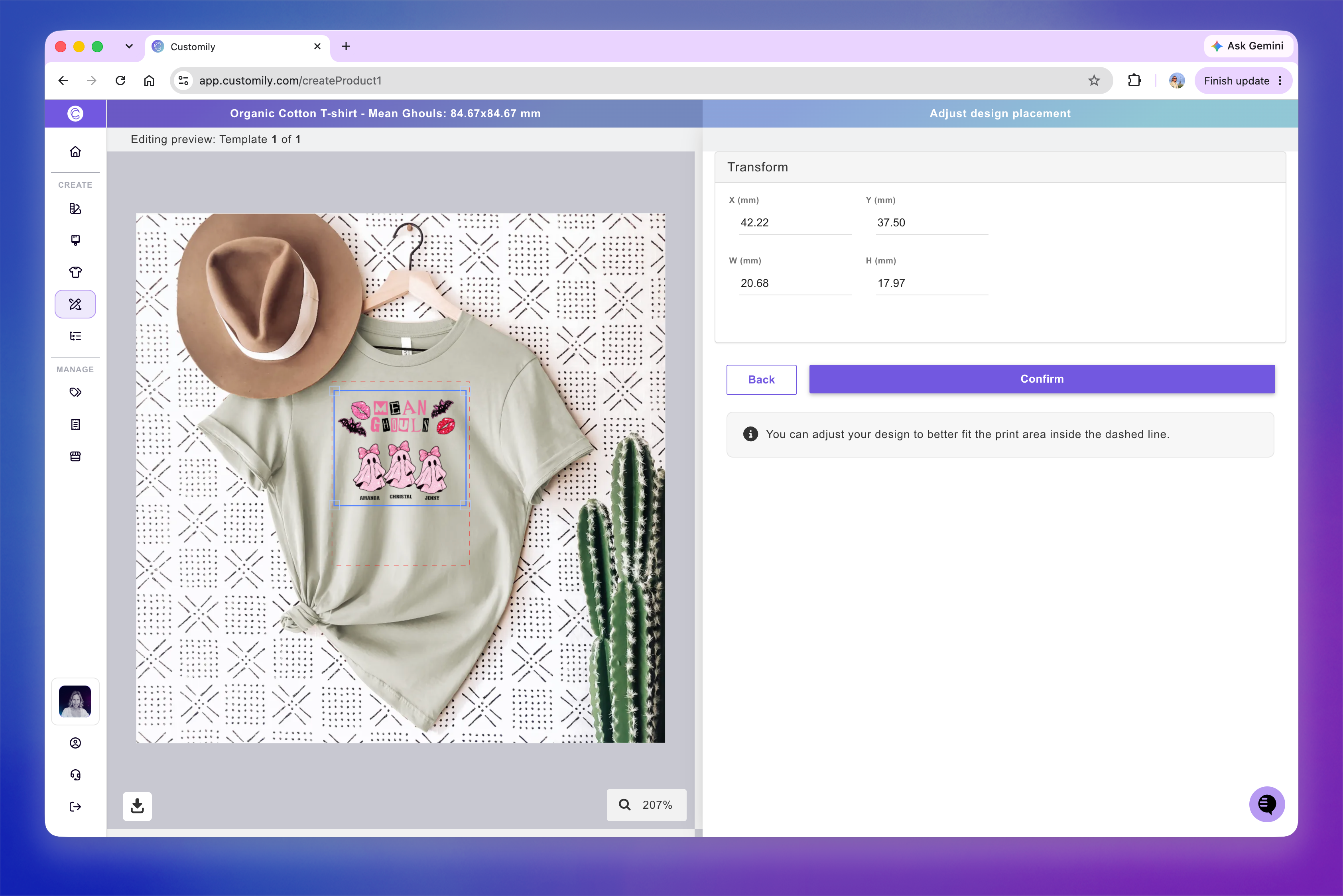
Task: Open the templates design icon under CREATE
Action: click(x=75, y=208)
